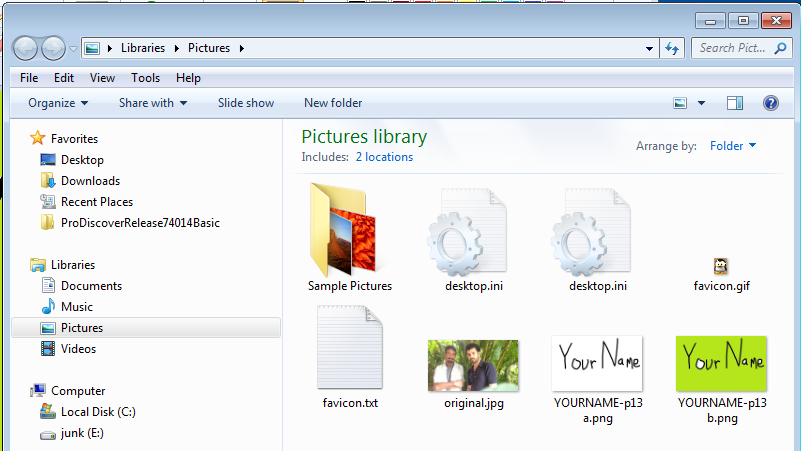Open the view options dropdown arrow
This screenshot has width=801, height=451.
[701, 103]
